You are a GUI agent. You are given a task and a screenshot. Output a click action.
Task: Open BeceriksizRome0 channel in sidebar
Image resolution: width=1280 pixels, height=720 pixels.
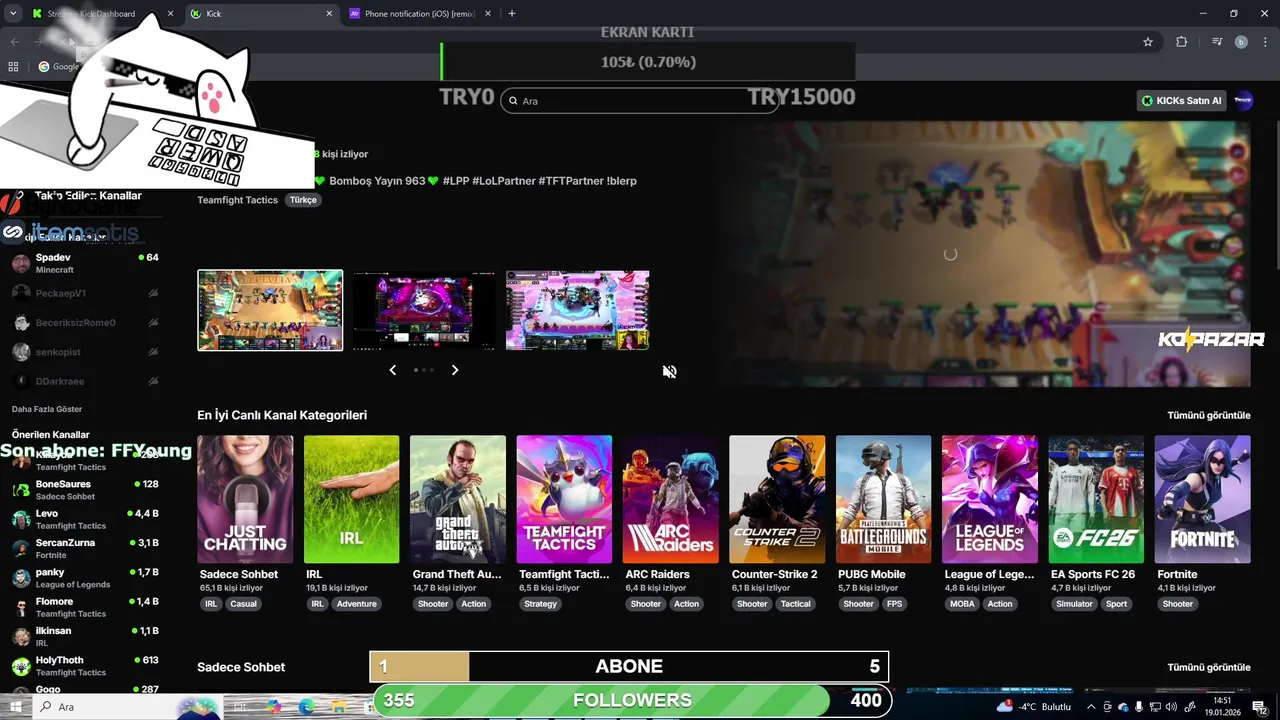point(84,322)
